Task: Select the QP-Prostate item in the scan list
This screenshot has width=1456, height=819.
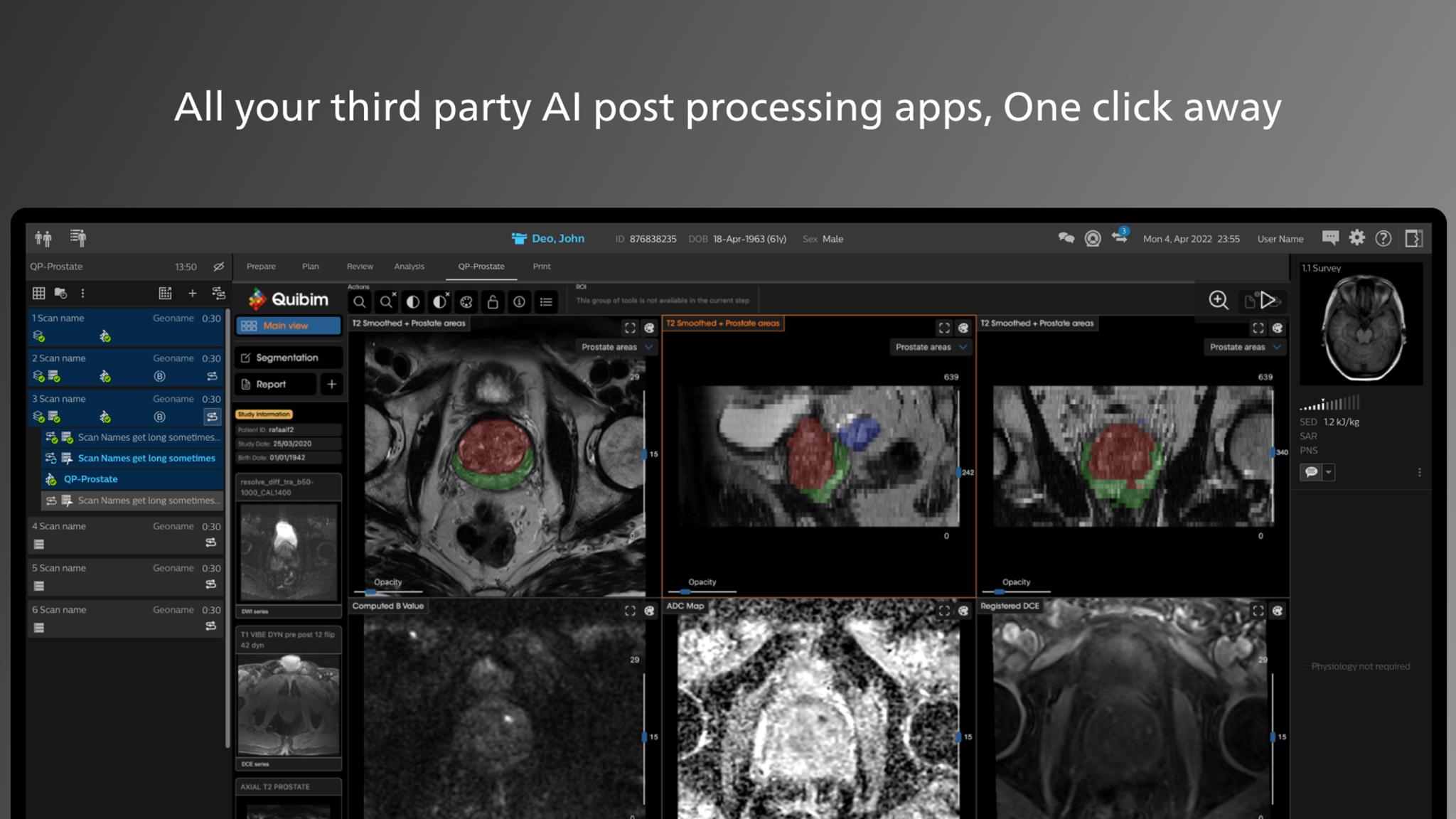Action: 133,479
